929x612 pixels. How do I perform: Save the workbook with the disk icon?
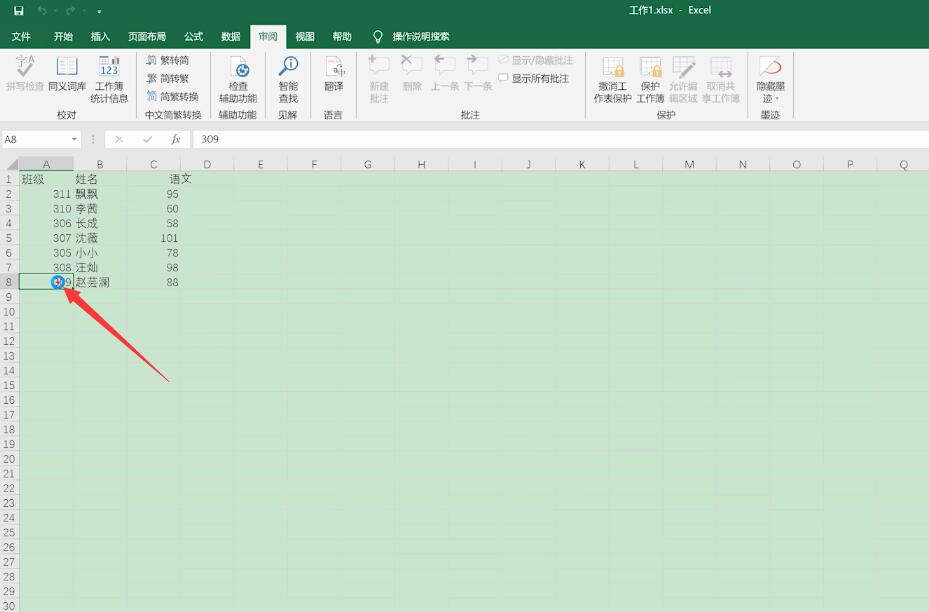coord(18,11)
